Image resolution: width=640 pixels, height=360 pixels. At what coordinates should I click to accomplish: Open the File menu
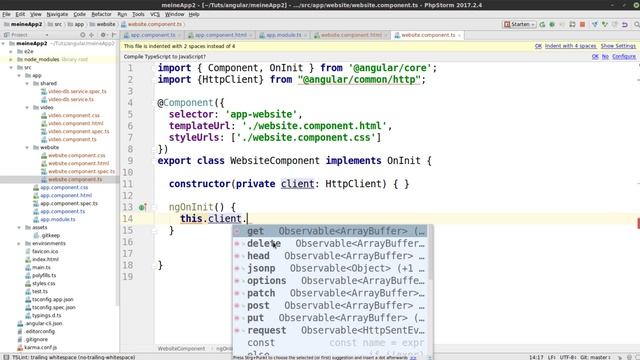pyautogui.click(x=6, y=14)
